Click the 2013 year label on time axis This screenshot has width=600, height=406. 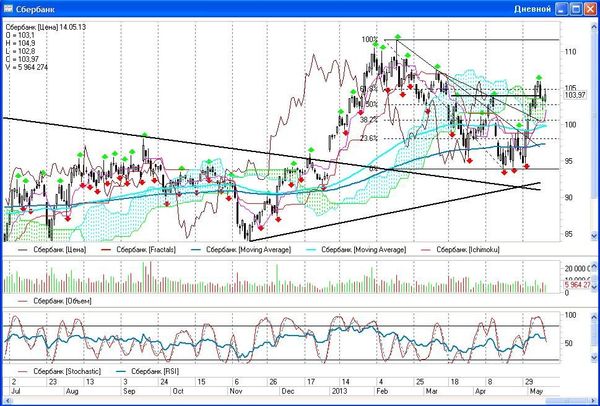coord(339,391)
